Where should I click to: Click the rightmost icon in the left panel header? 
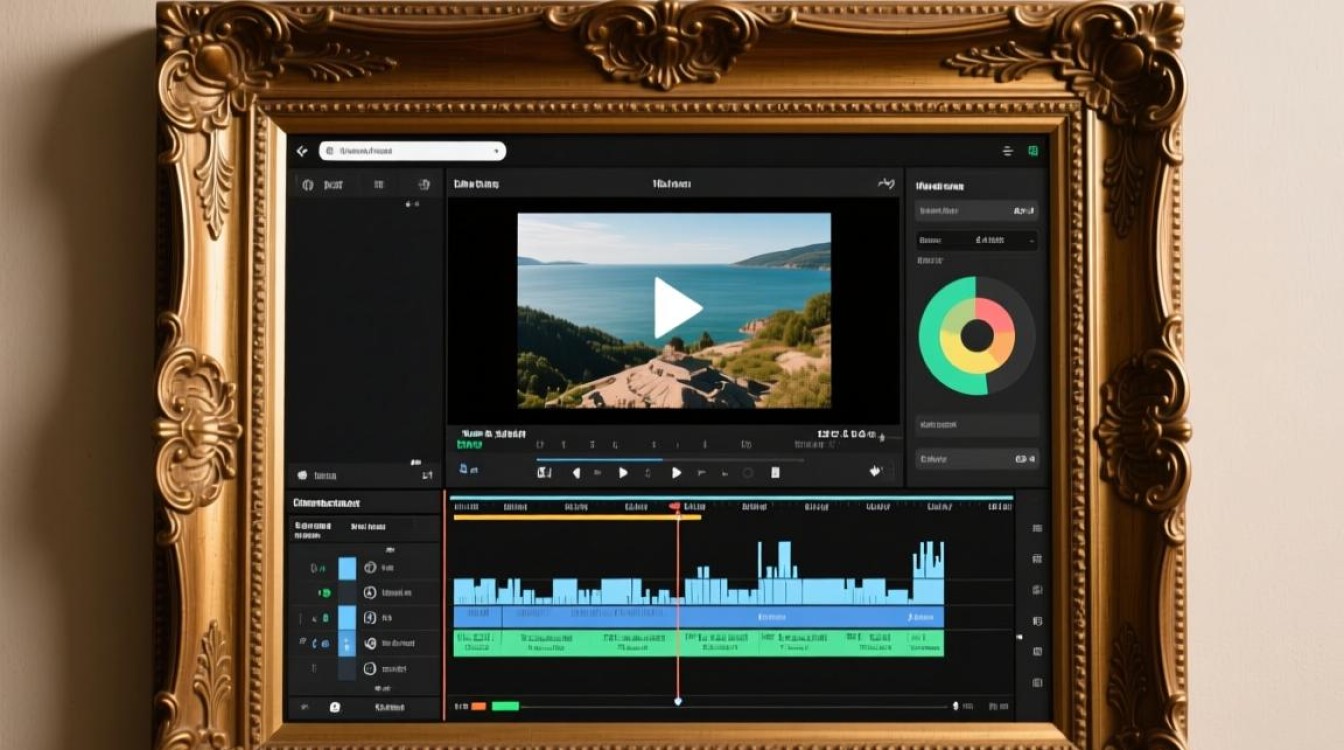pyautogui.click(x=424, y=185)
